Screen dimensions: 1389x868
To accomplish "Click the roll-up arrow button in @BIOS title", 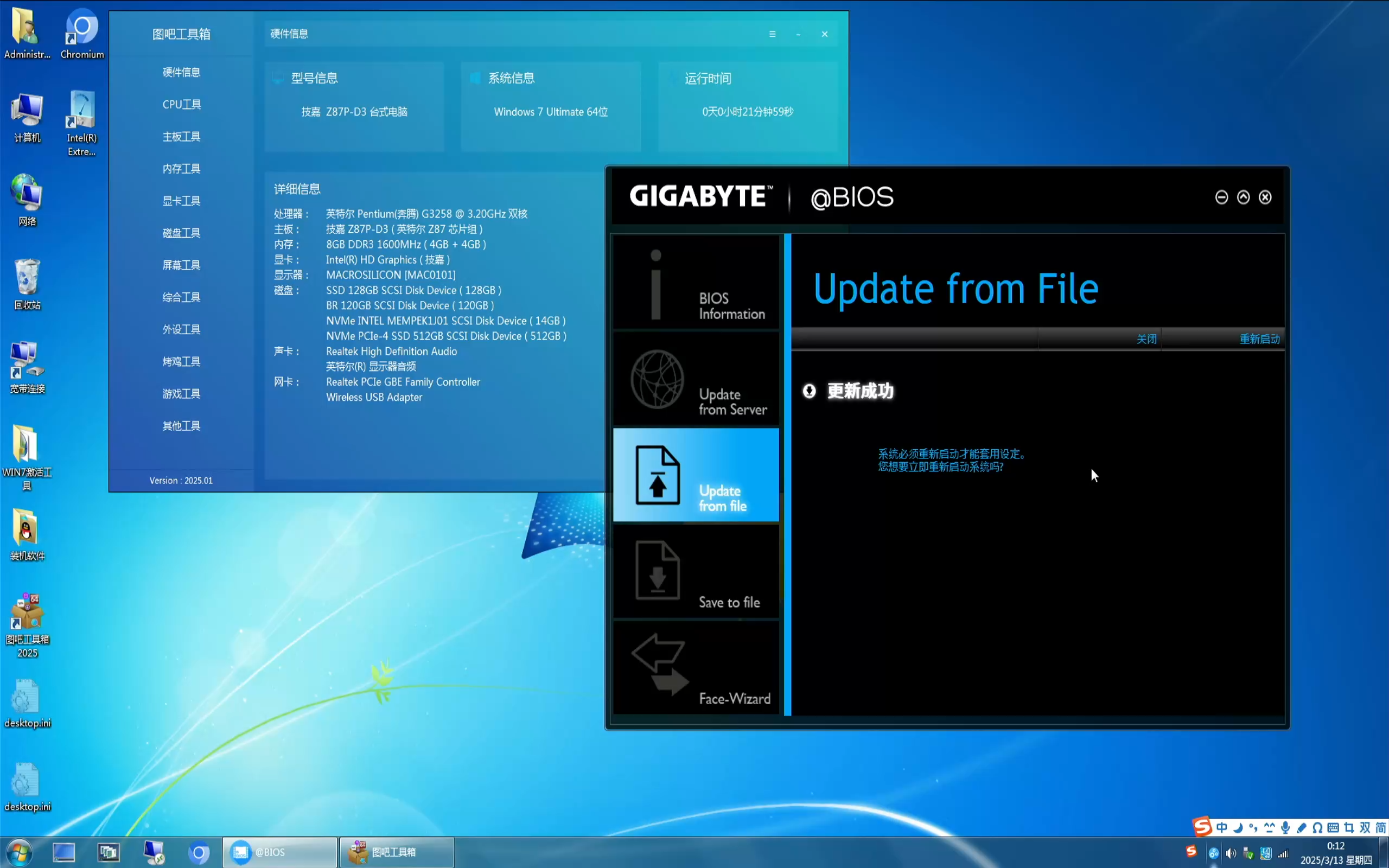I will [1243, 197].
